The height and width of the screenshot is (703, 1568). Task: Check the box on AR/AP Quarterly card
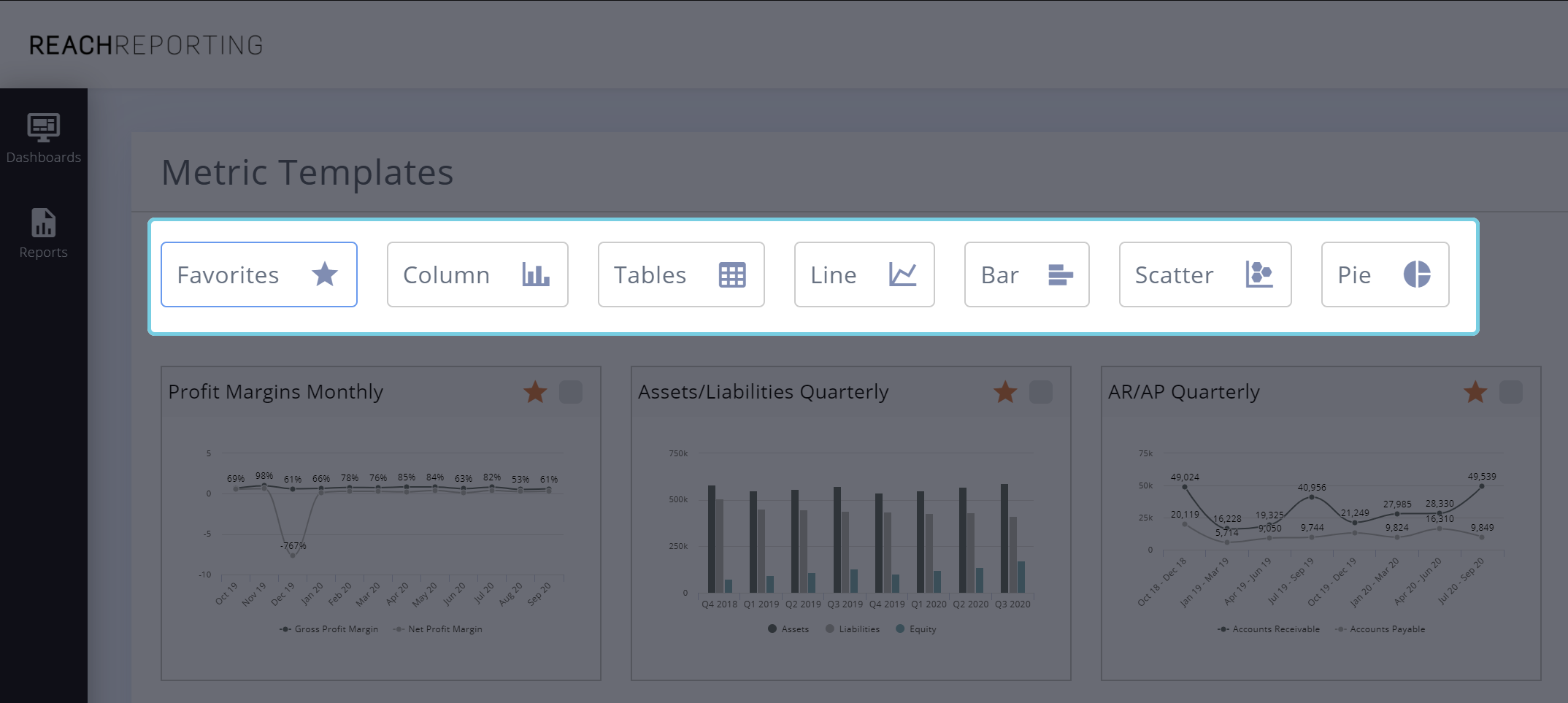click(1511, 392)
